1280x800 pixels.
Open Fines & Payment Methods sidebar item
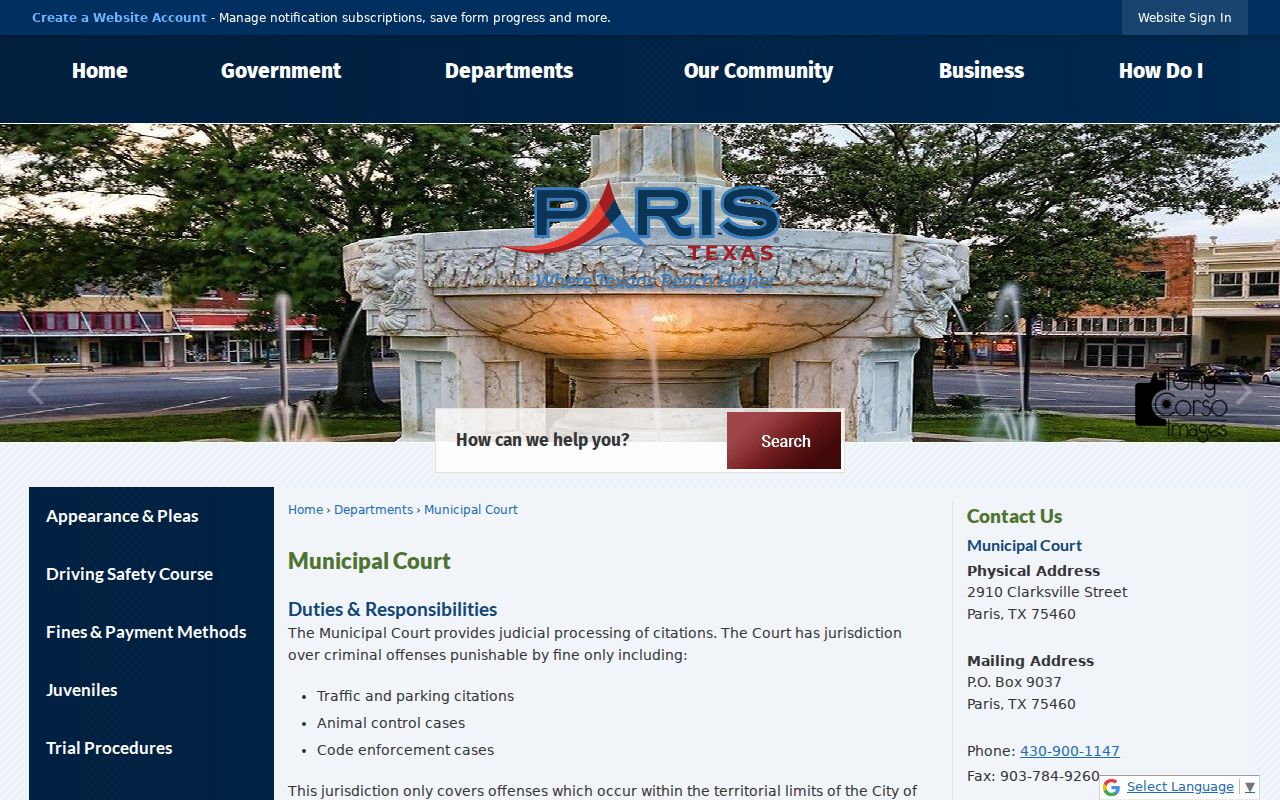pyautogui.click(x=151, y=632)
